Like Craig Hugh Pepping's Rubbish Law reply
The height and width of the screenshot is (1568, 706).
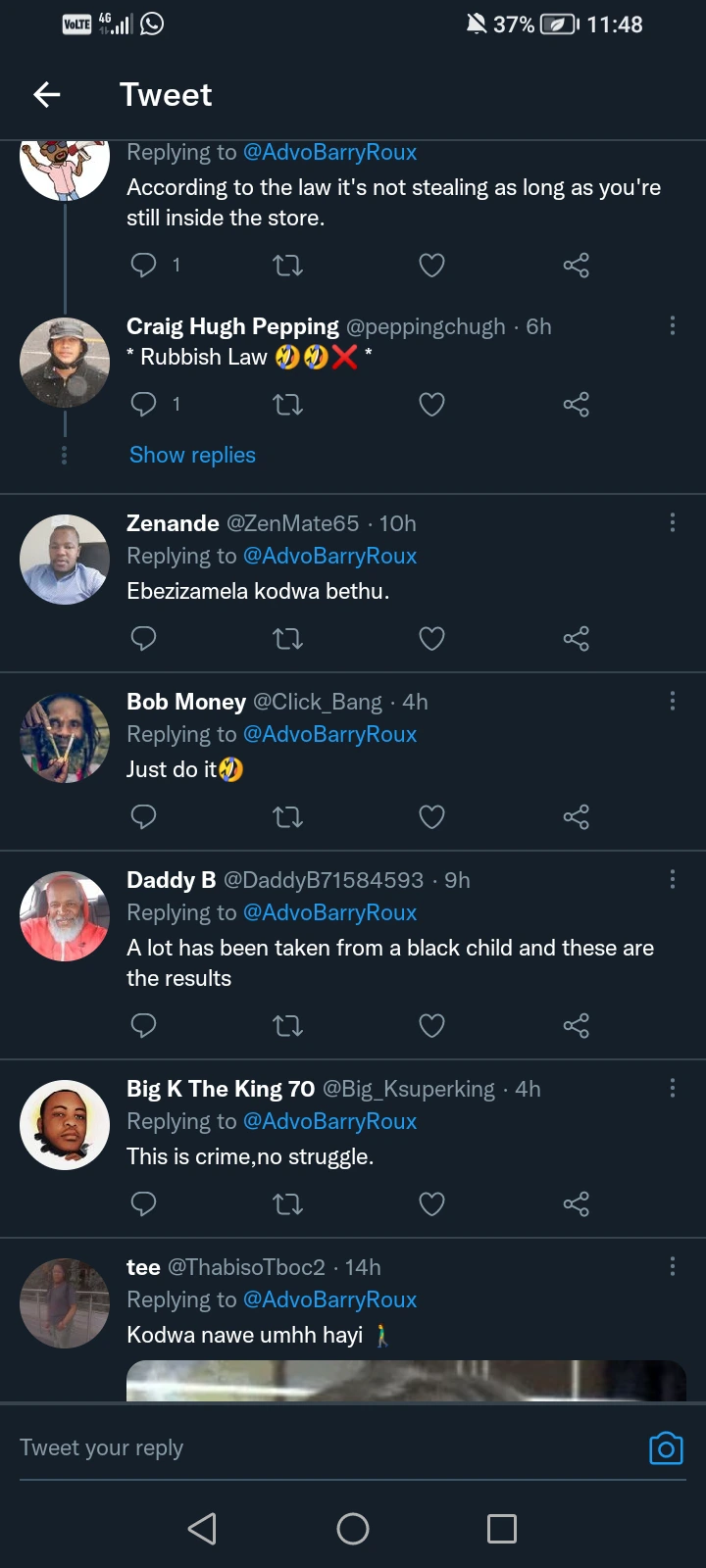point(431,404)
